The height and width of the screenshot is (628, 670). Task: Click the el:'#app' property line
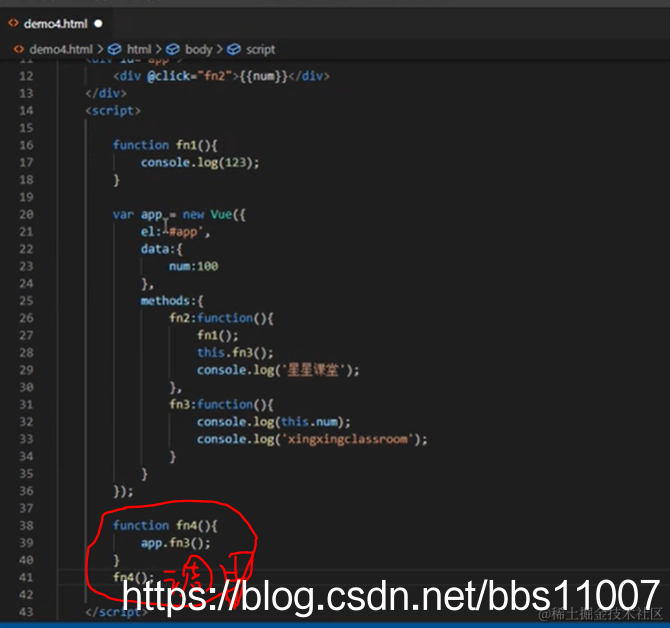(x=175, y=232)
